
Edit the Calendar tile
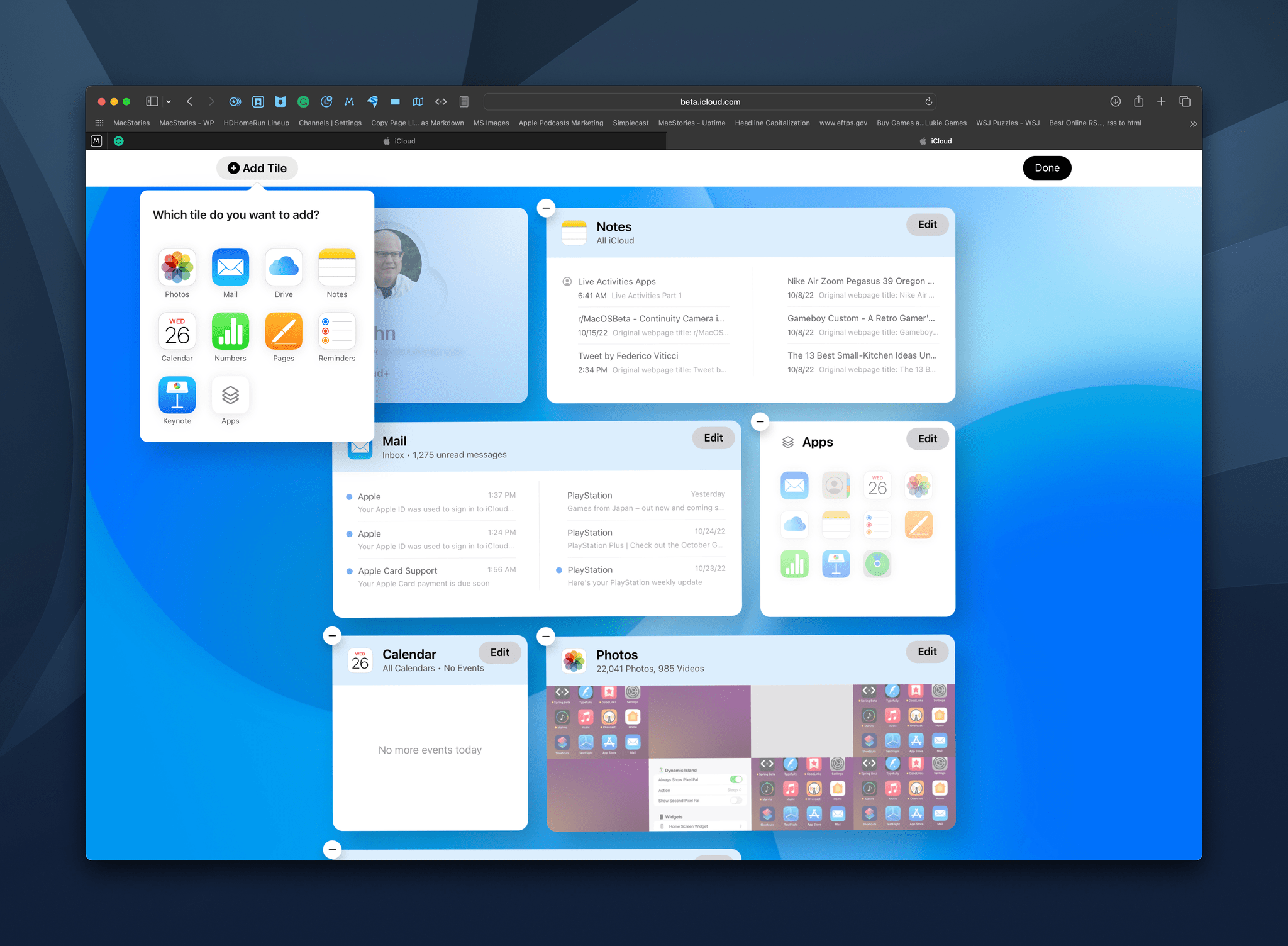499,653
